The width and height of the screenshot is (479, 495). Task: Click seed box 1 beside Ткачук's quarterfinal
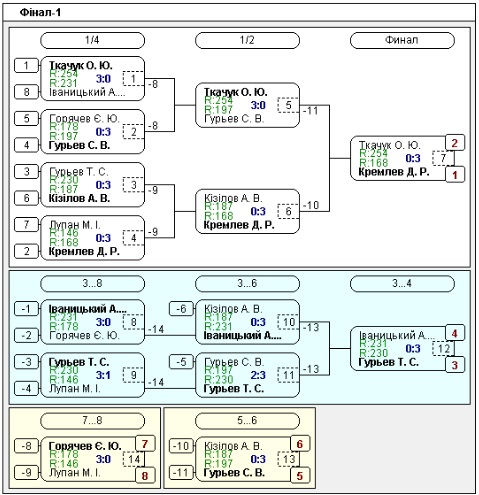tap(26, 65)
